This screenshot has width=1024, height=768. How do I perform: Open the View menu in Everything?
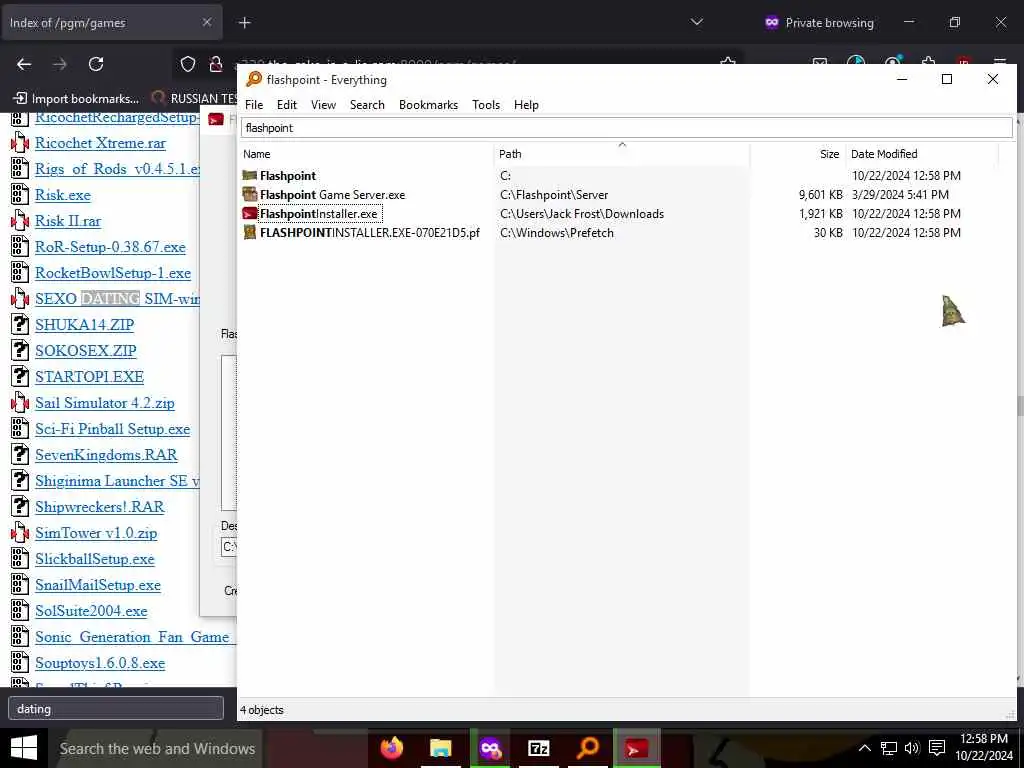point(323,104)
